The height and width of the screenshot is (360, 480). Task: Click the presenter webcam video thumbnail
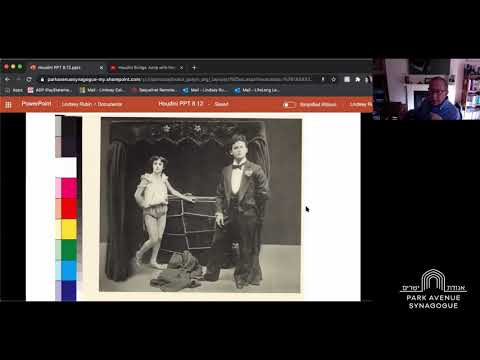point(426,89)
